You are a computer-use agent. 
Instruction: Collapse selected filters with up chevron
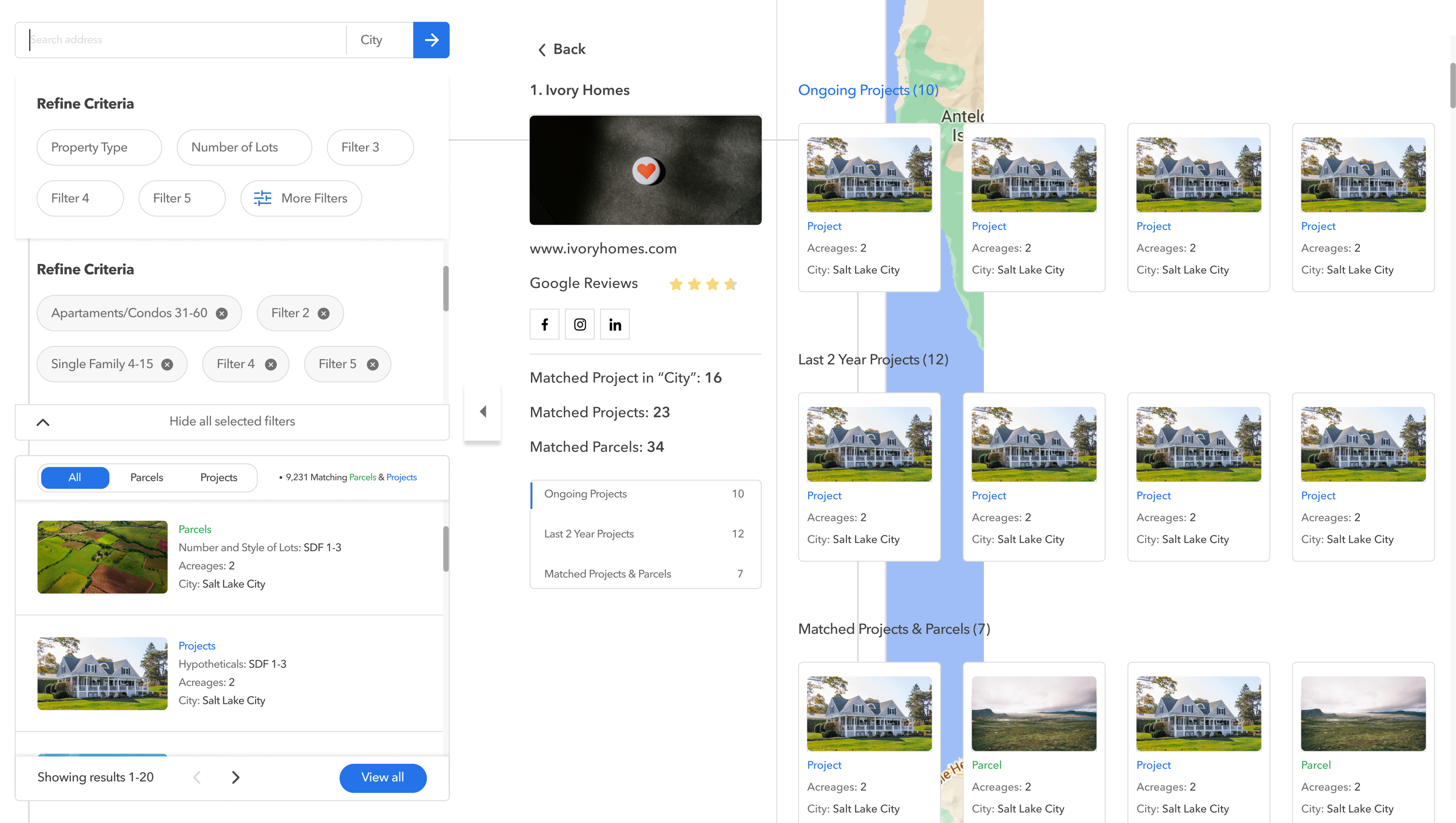(x=43, y=422)
